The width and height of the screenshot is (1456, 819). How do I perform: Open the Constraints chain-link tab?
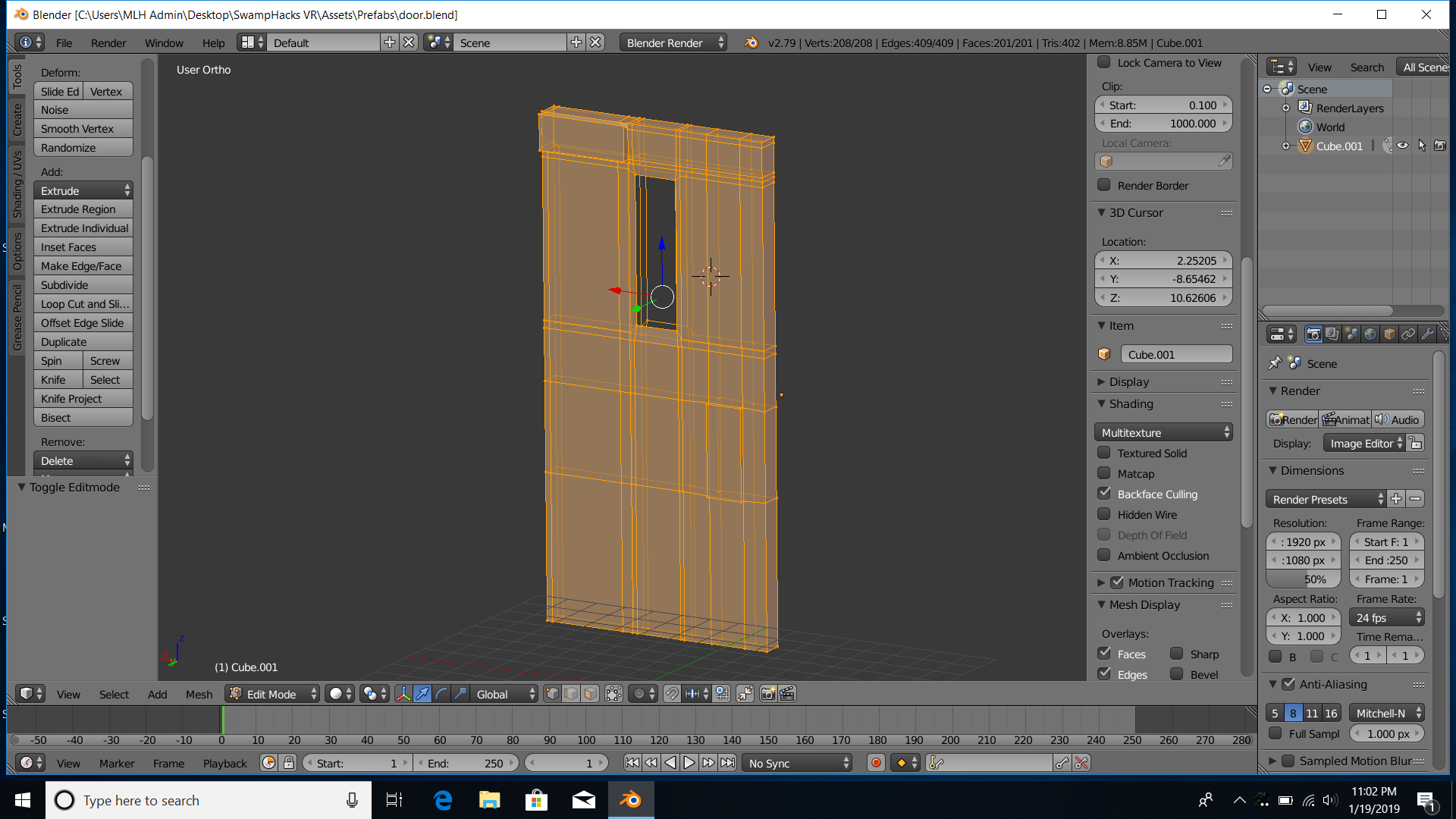click(x=1408, y=334)
